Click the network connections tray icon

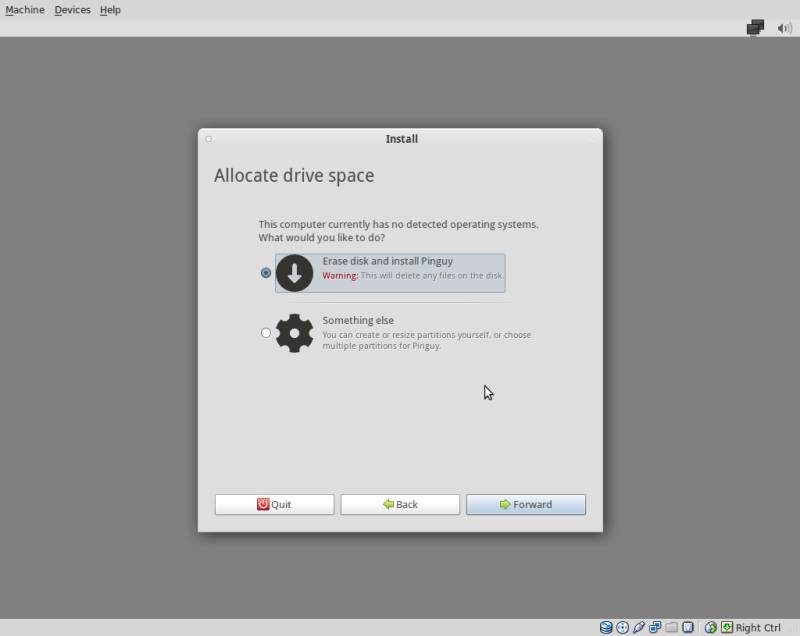pos(755,28)
